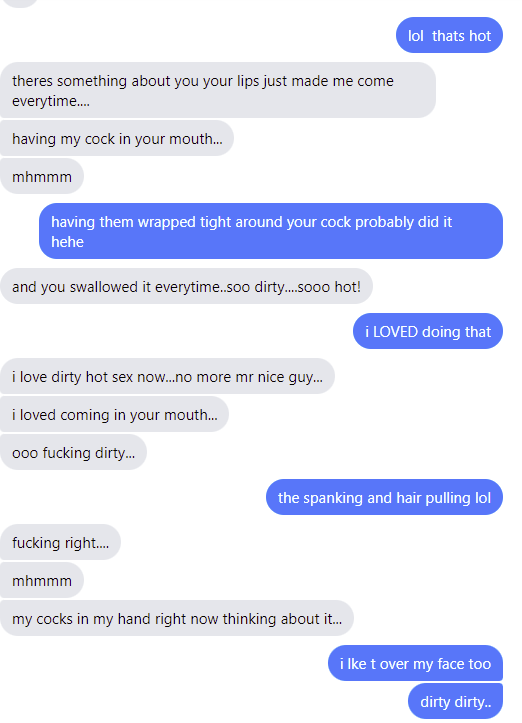Select the 'mhmmm' bubble below the 'right....' message
522x723 pixels.
coord(42,581)
